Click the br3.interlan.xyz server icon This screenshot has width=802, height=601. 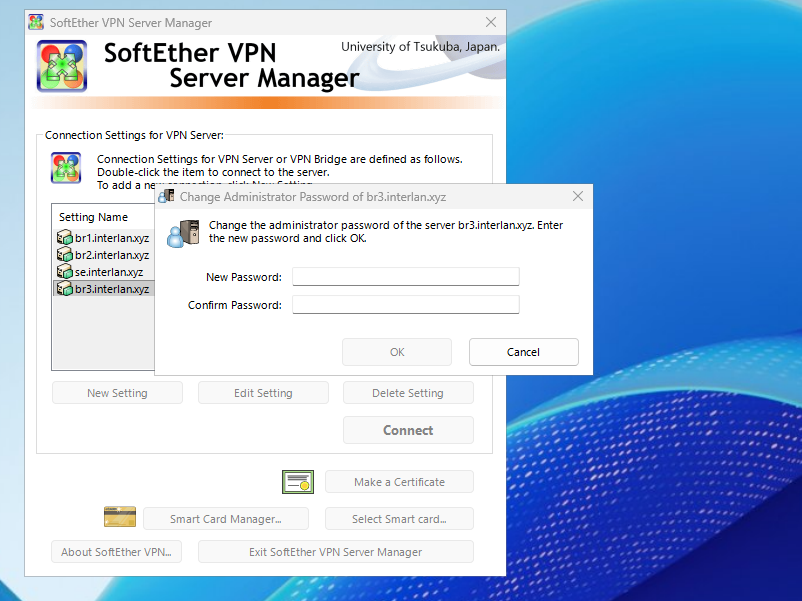pos(65,288)
